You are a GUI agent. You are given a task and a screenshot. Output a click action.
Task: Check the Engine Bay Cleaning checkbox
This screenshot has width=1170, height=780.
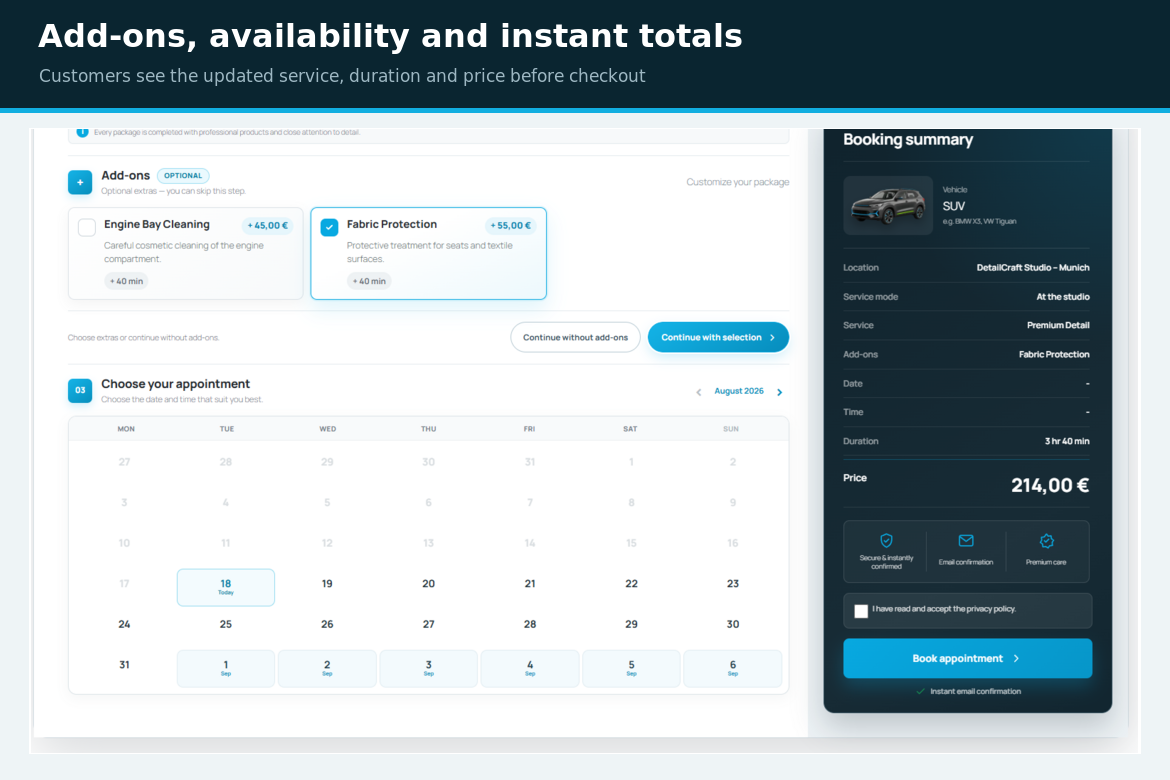tap(87, 227)
